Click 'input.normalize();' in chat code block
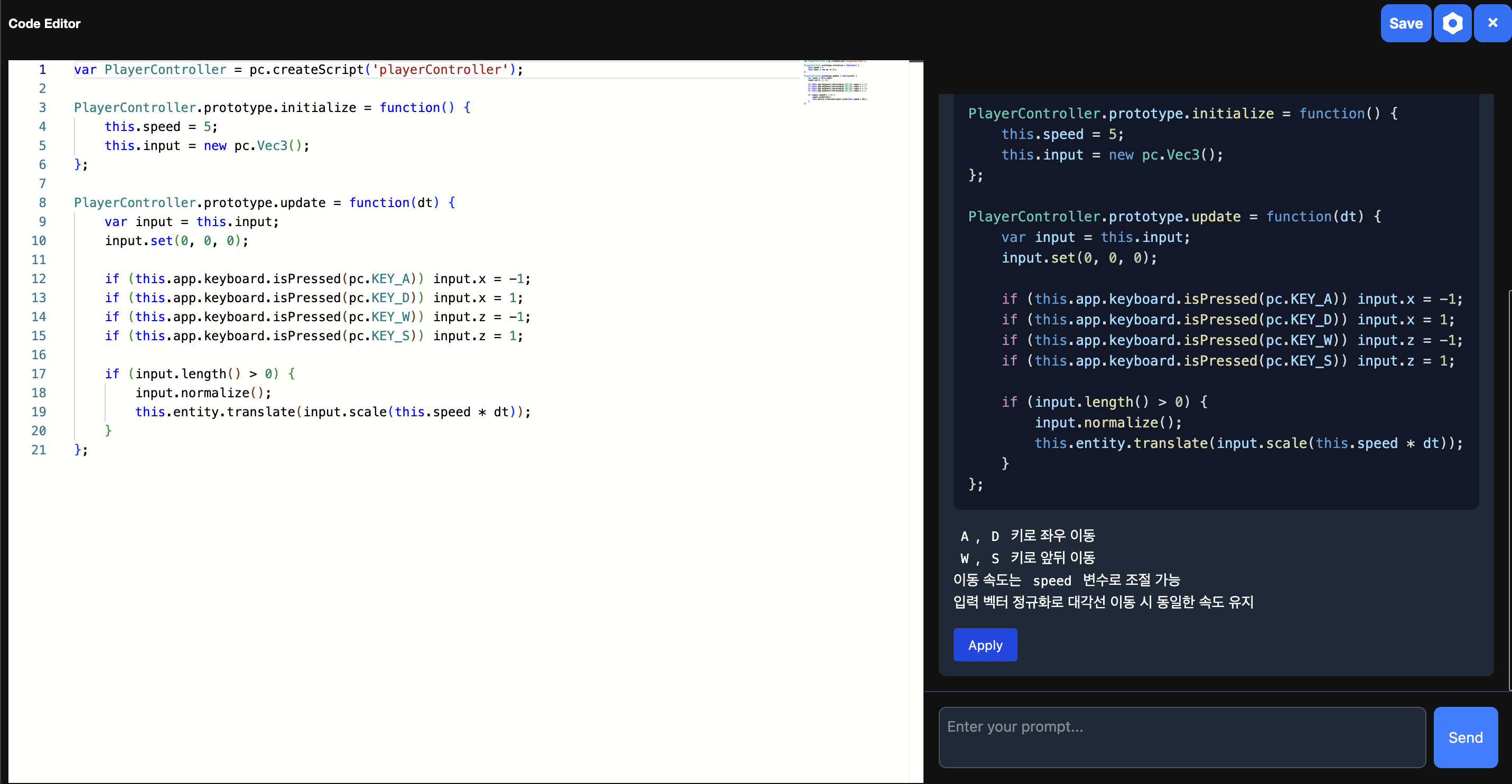 point(1108,423)
